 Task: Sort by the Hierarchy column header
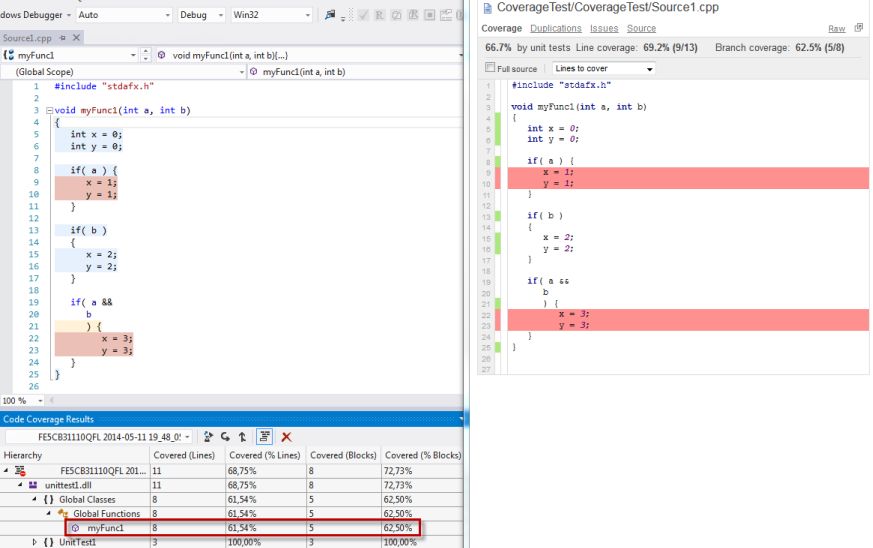coord(75,455)
